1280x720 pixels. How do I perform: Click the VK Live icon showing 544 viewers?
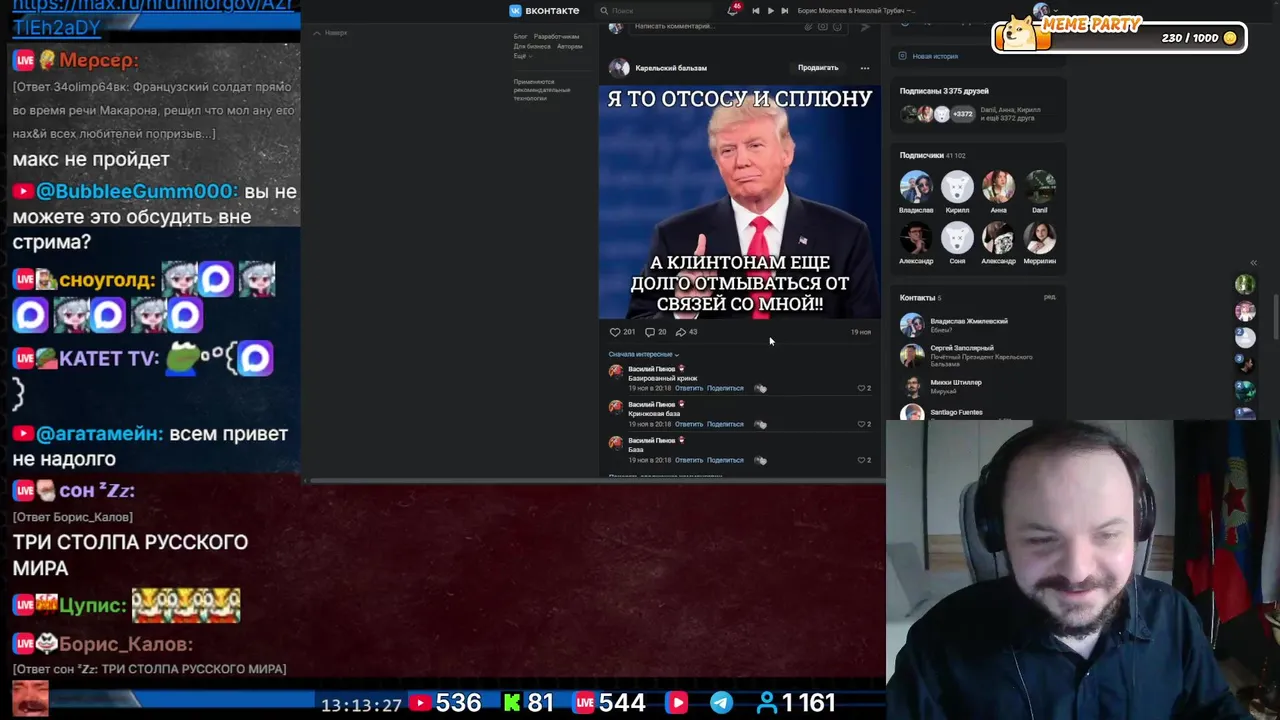585,703
